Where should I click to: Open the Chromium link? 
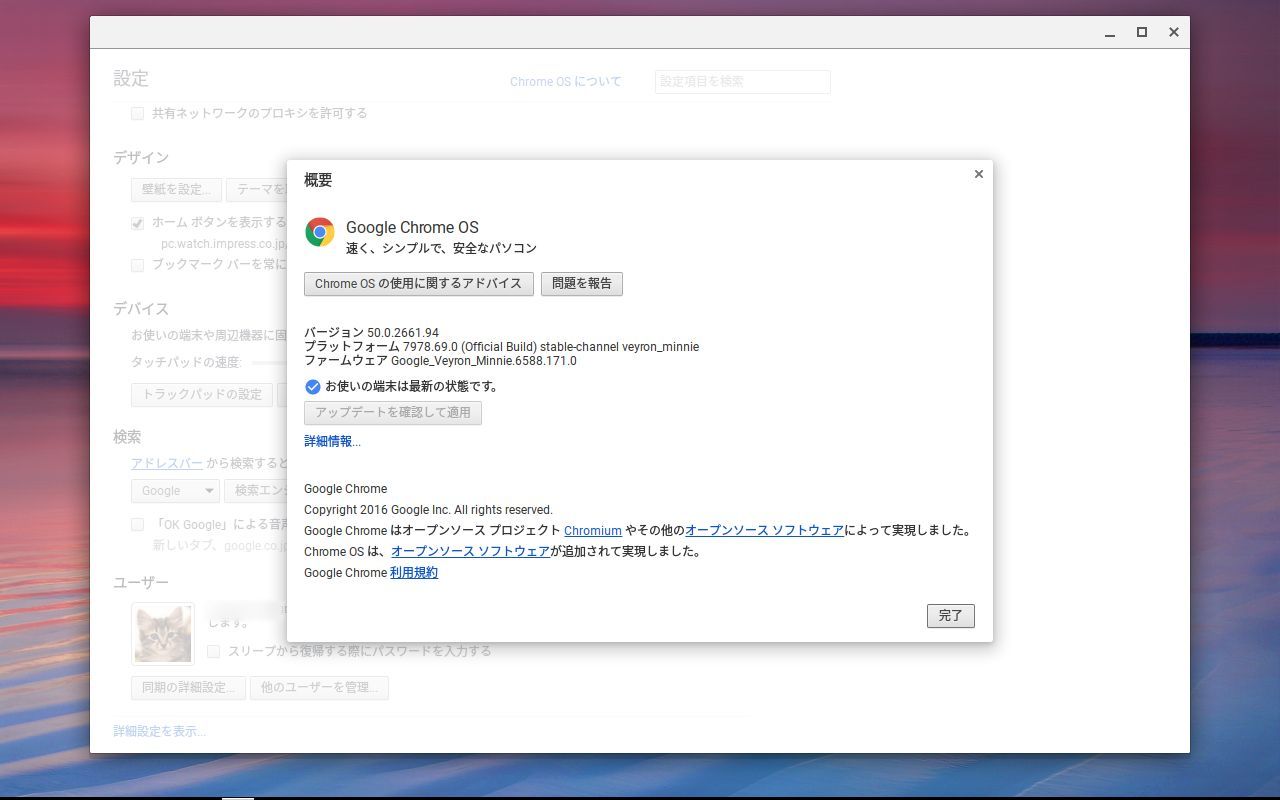pyautogui.click(x=593, y=531)
